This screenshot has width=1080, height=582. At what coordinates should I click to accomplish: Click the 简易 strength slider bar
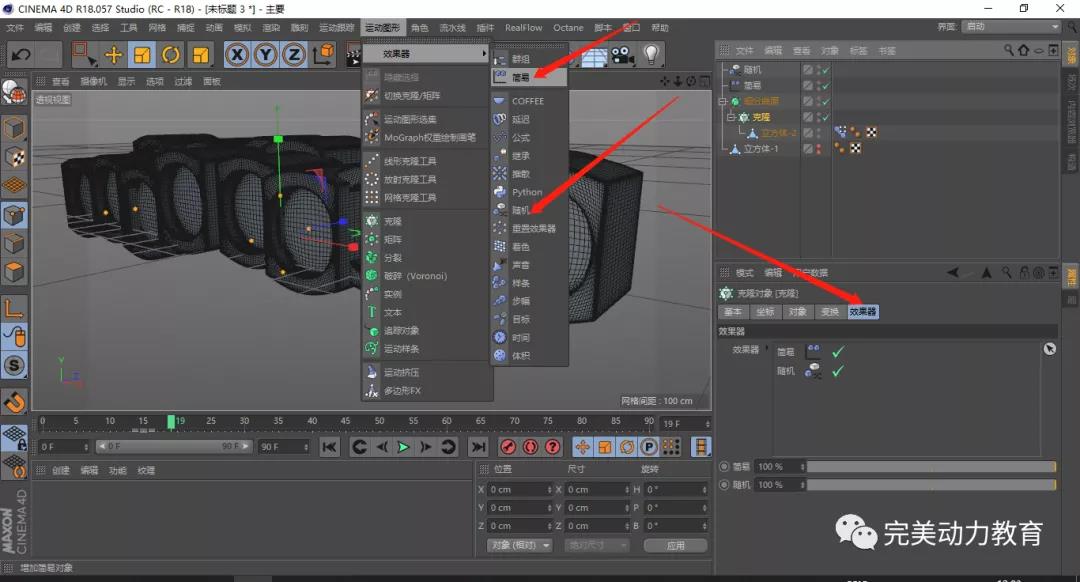[930, 467]
